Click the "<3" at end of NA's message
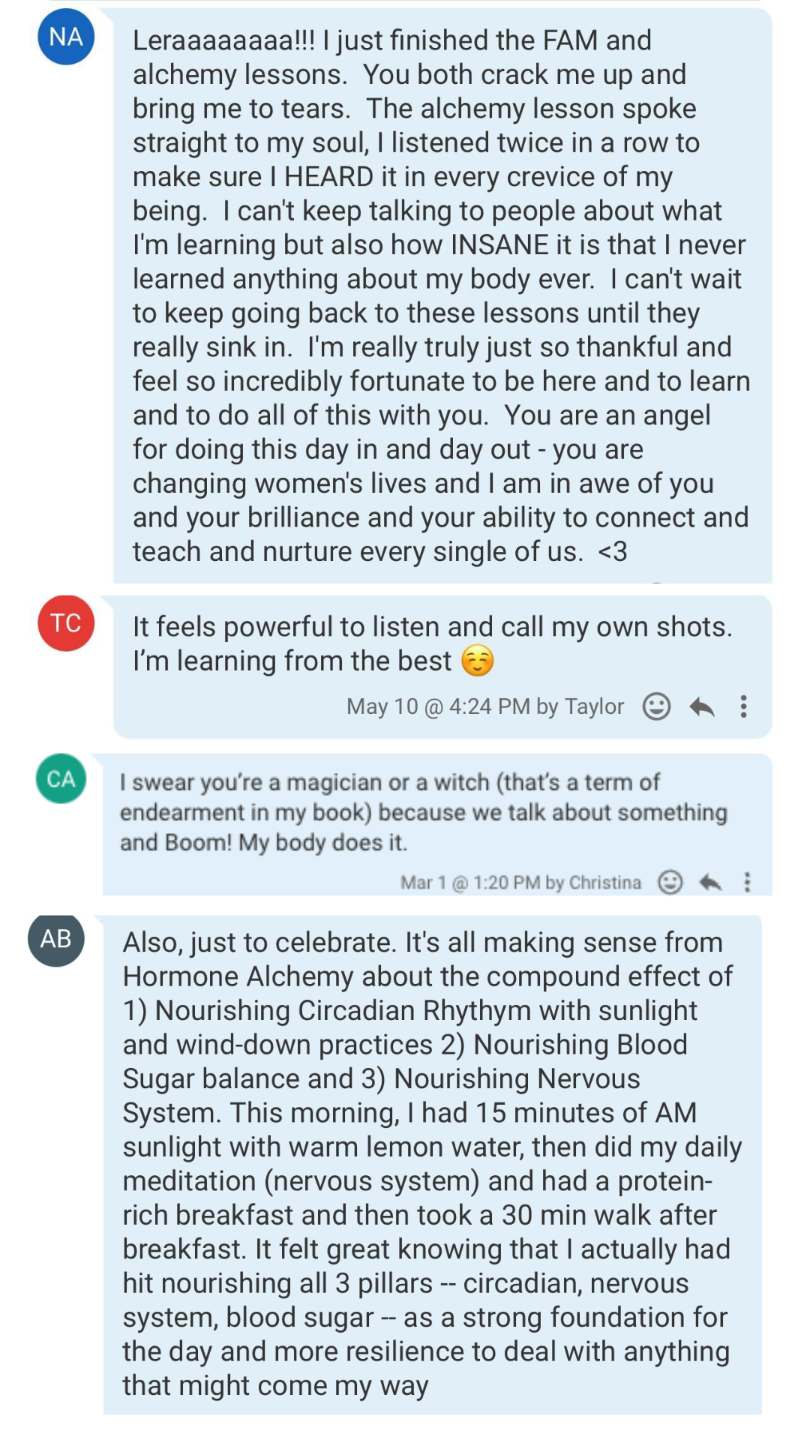Image resolution: width=810 pixels, height=1440 pixels. pos(612,551)
